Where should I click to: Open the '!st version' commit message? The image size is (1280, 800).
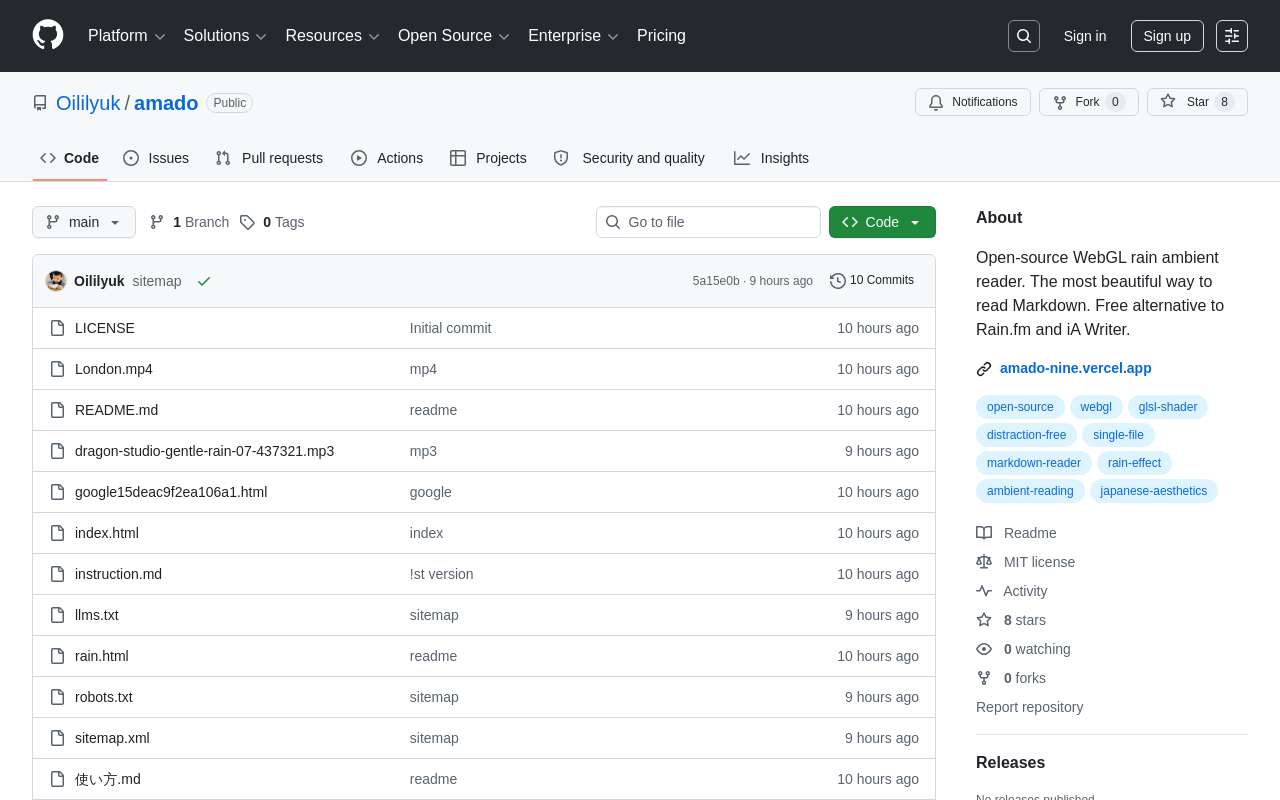click(x=442, y=574)
